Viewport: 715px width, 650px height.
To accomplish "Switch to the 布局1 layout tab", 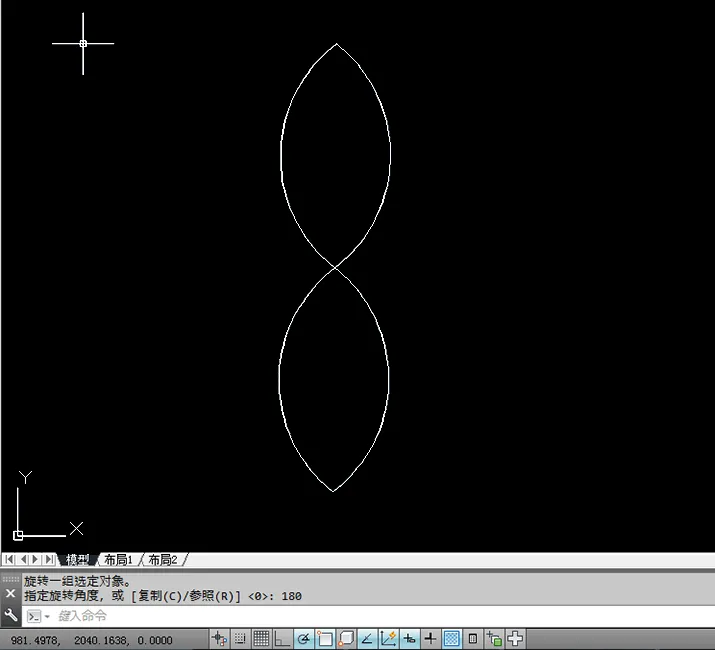I will (118, 560).
